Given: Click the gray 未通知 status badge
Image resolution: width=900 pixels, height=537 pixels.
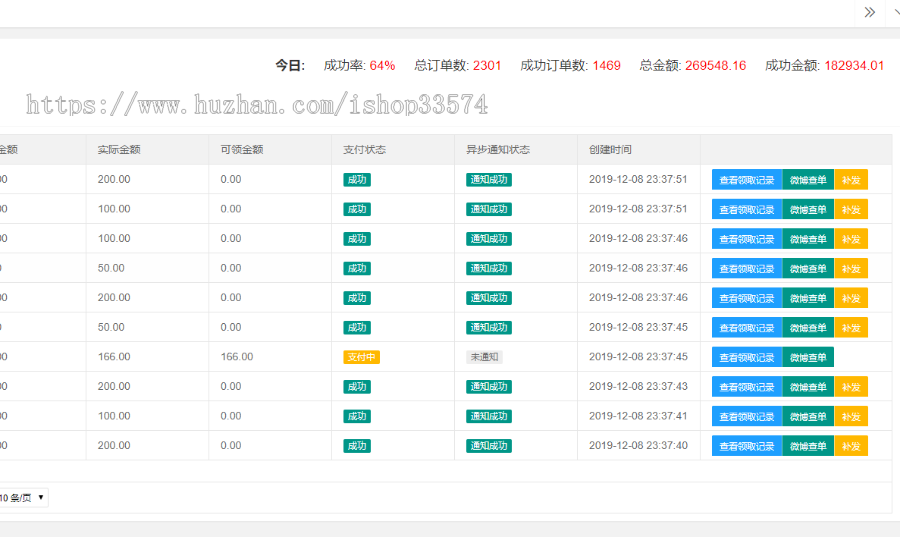Looking at the screenshot, I should [483, 357].
